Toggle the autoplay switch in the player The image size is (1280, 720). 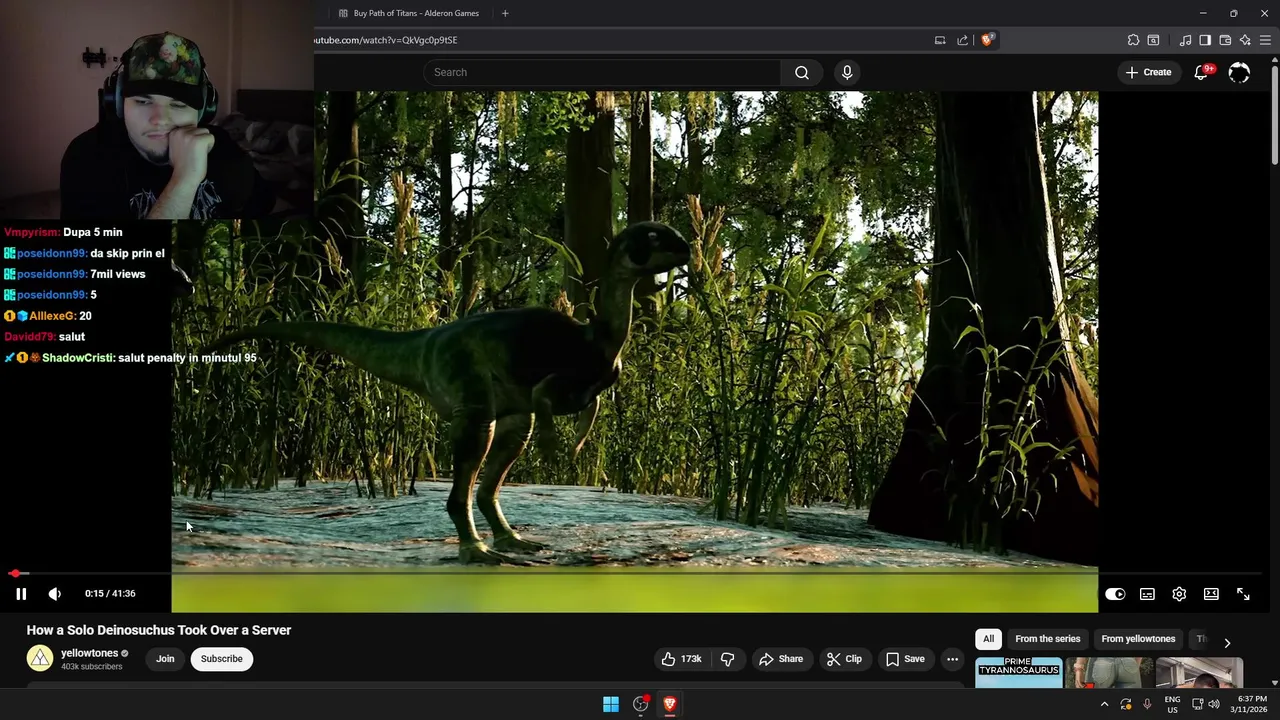click(1115, 594)
